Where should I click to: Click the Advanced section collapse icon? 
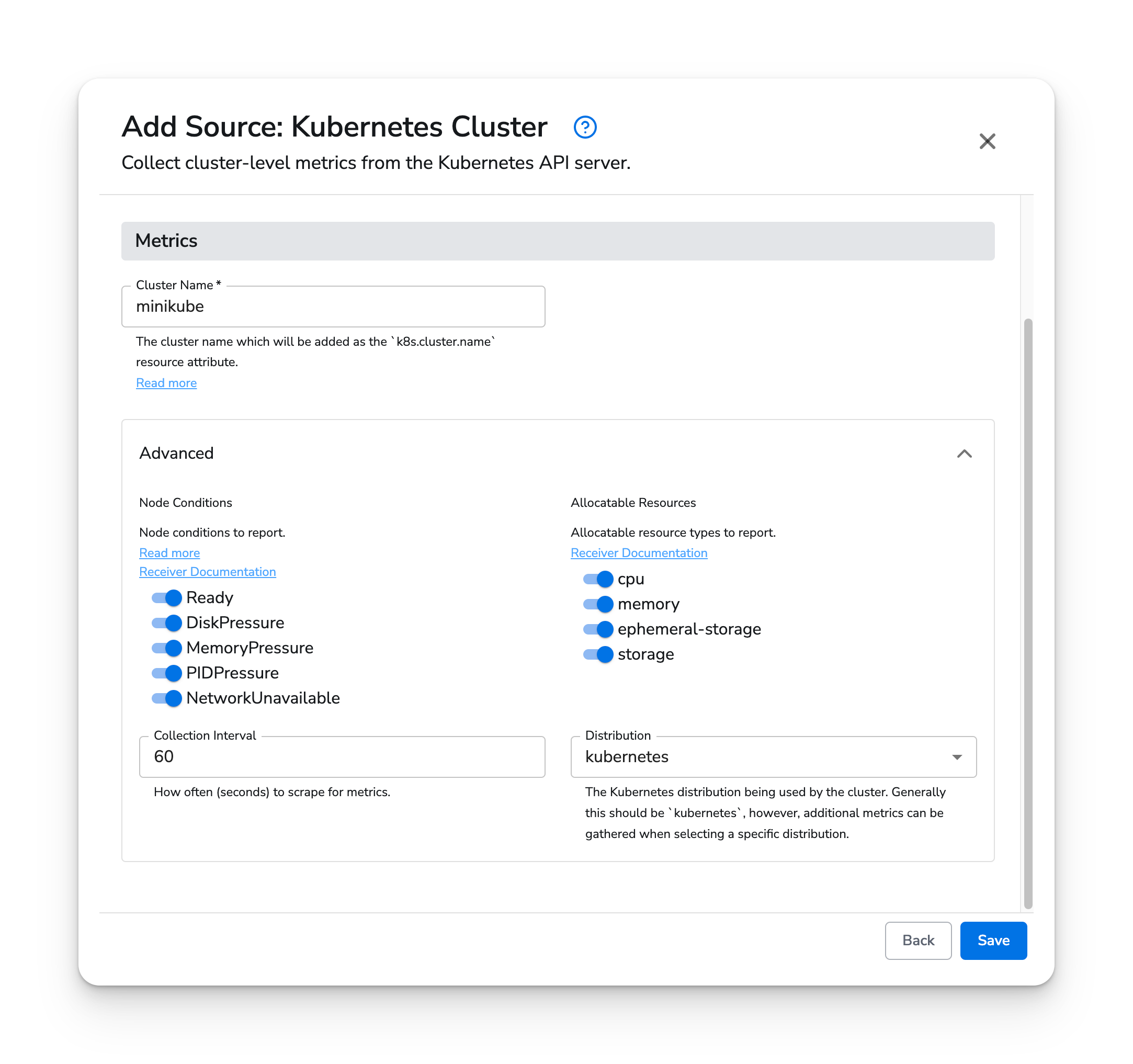click(x=964, y=453)
